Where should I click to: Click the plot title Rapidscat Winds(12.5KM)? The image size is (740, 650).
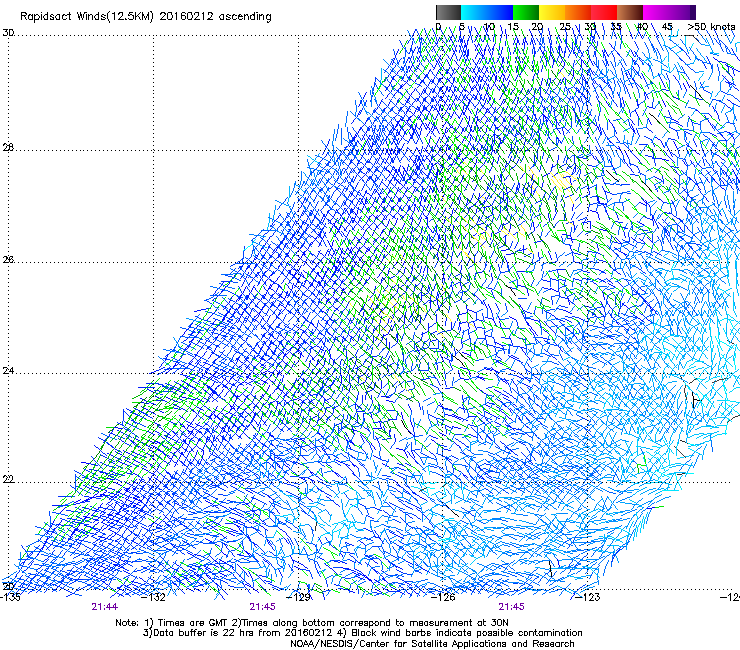[87, 17]
